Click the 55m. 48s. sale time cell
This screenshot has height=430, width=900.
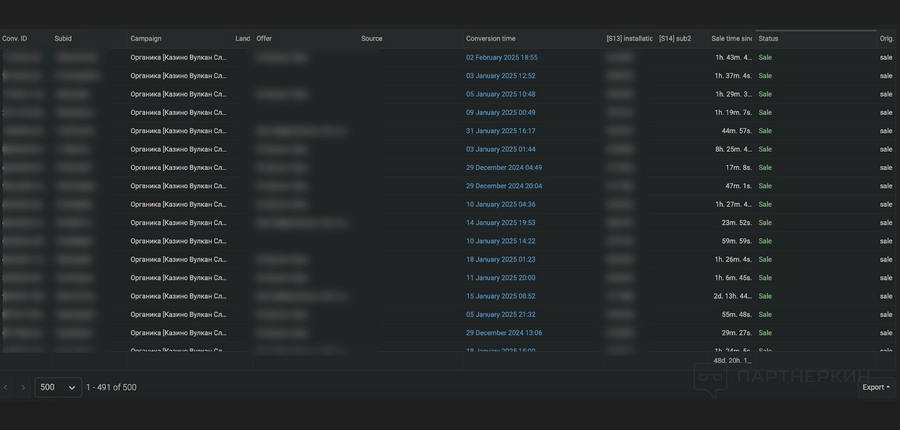[736, 315]
